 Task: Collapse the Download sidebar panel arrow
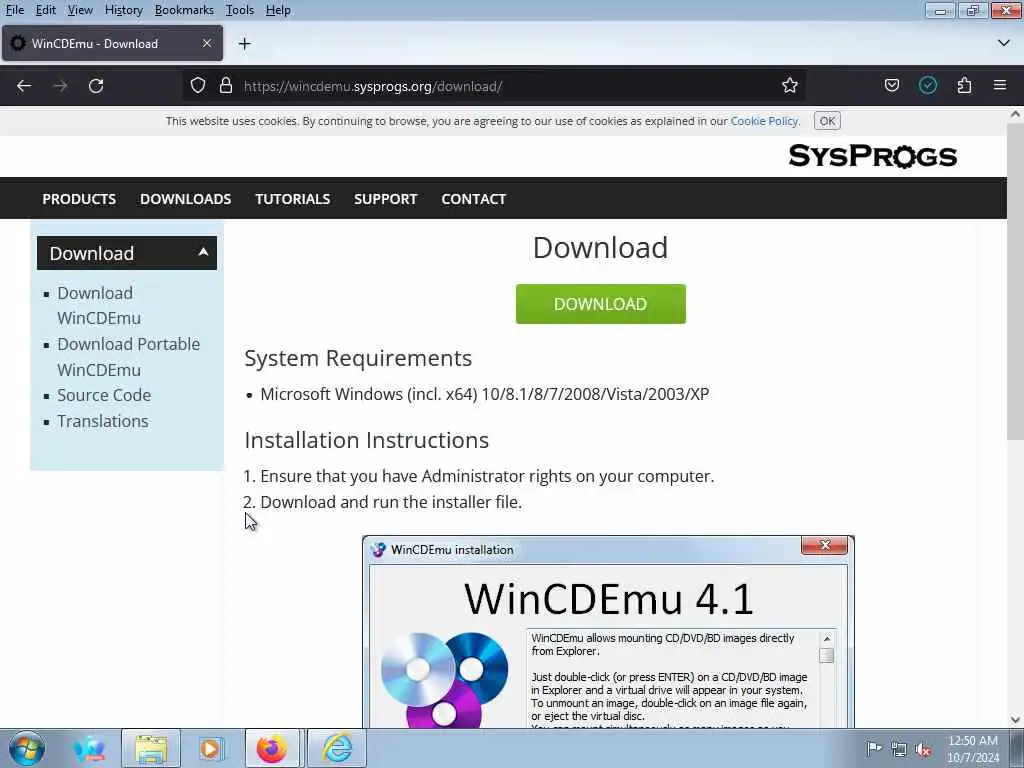tap(203, 252)
